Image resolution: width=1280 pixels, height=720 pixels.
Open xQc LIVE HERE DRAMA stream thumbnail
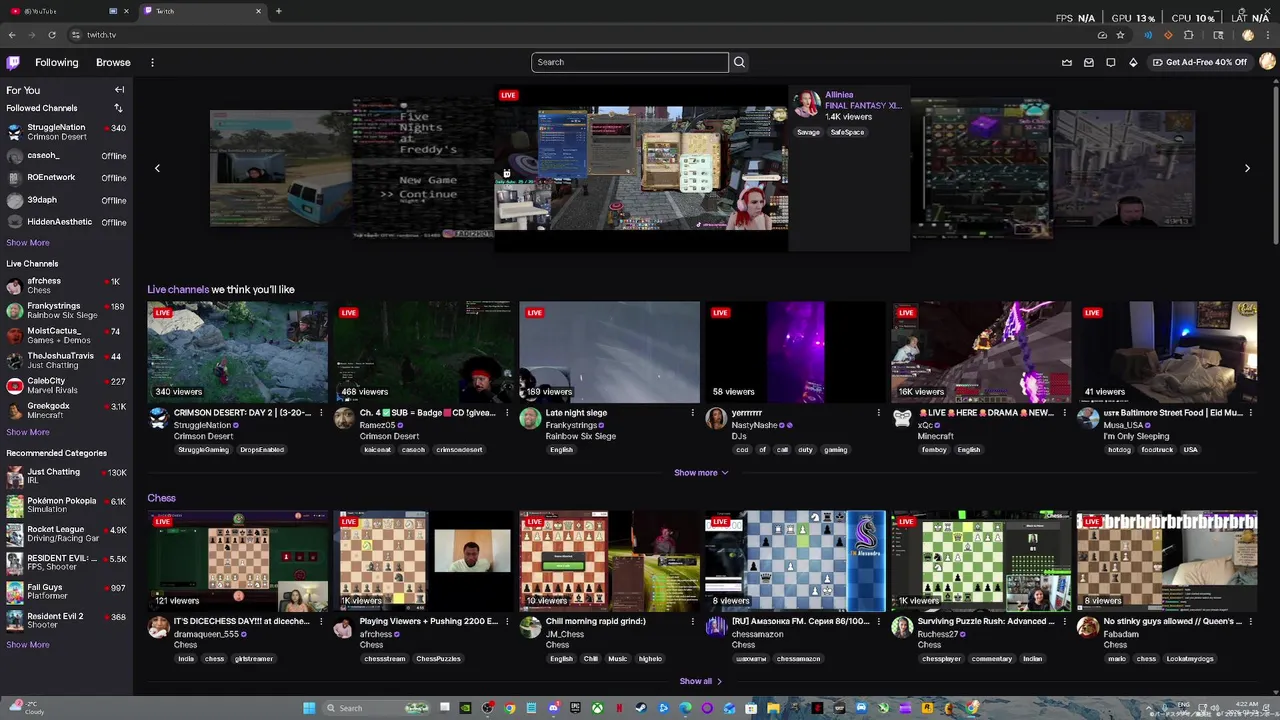[981, 352]
